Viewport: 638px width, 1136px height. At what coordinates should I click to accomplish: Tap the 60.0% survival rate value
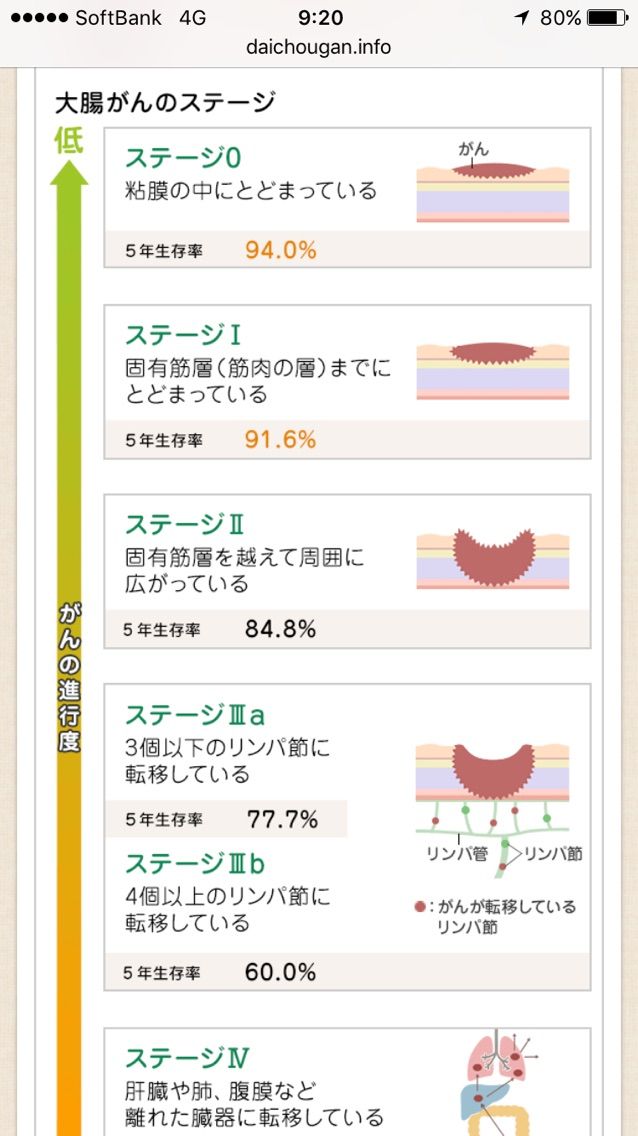(280, 972)
